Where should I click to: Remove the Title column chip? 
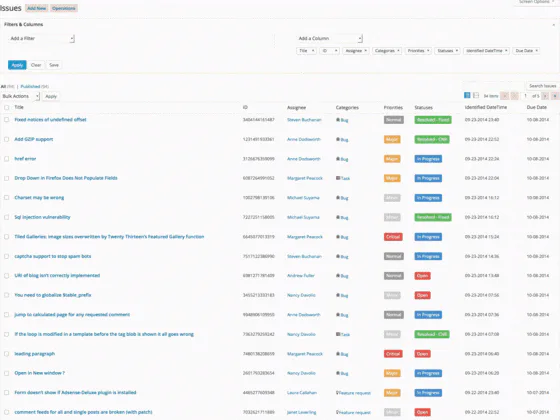(x=313, y=51)
